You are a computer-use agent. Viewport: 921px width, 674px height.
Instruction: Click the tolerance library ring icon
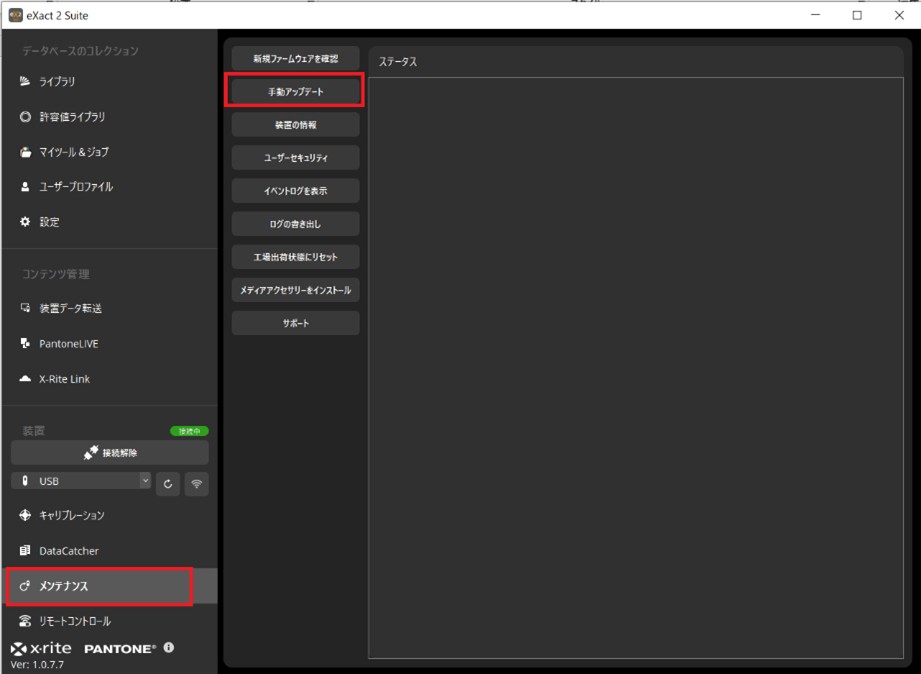[25, 116]
